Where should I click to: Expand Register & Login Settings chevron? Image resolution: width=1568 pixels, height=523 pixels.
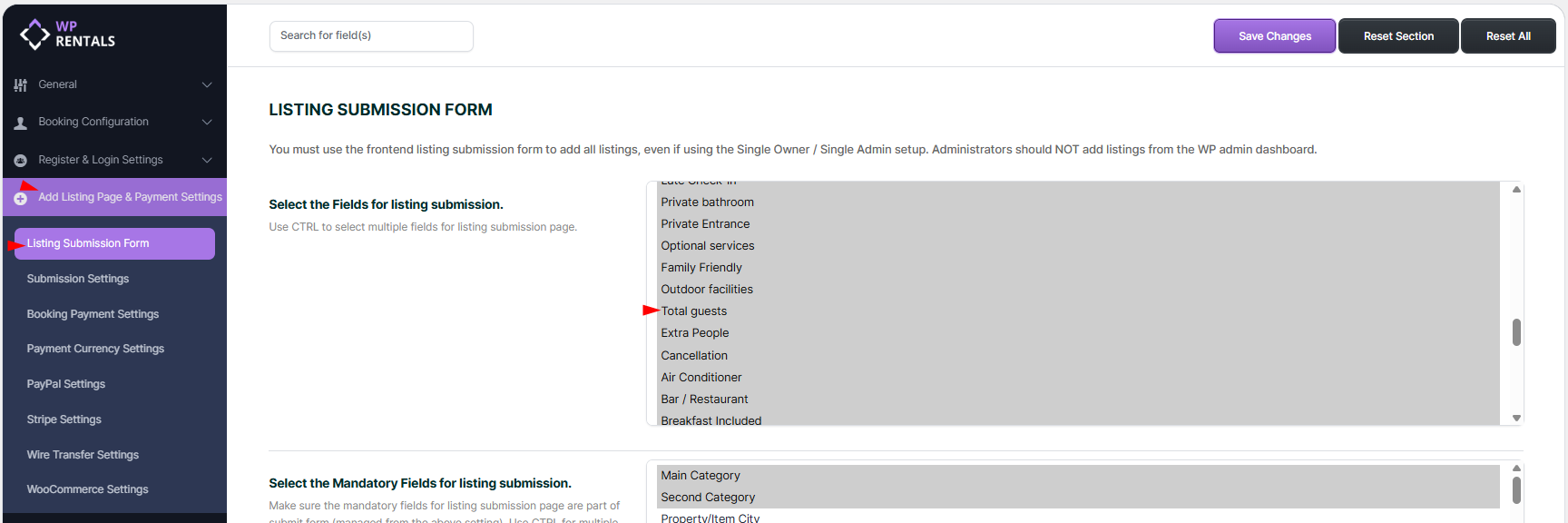coord(207,160)
